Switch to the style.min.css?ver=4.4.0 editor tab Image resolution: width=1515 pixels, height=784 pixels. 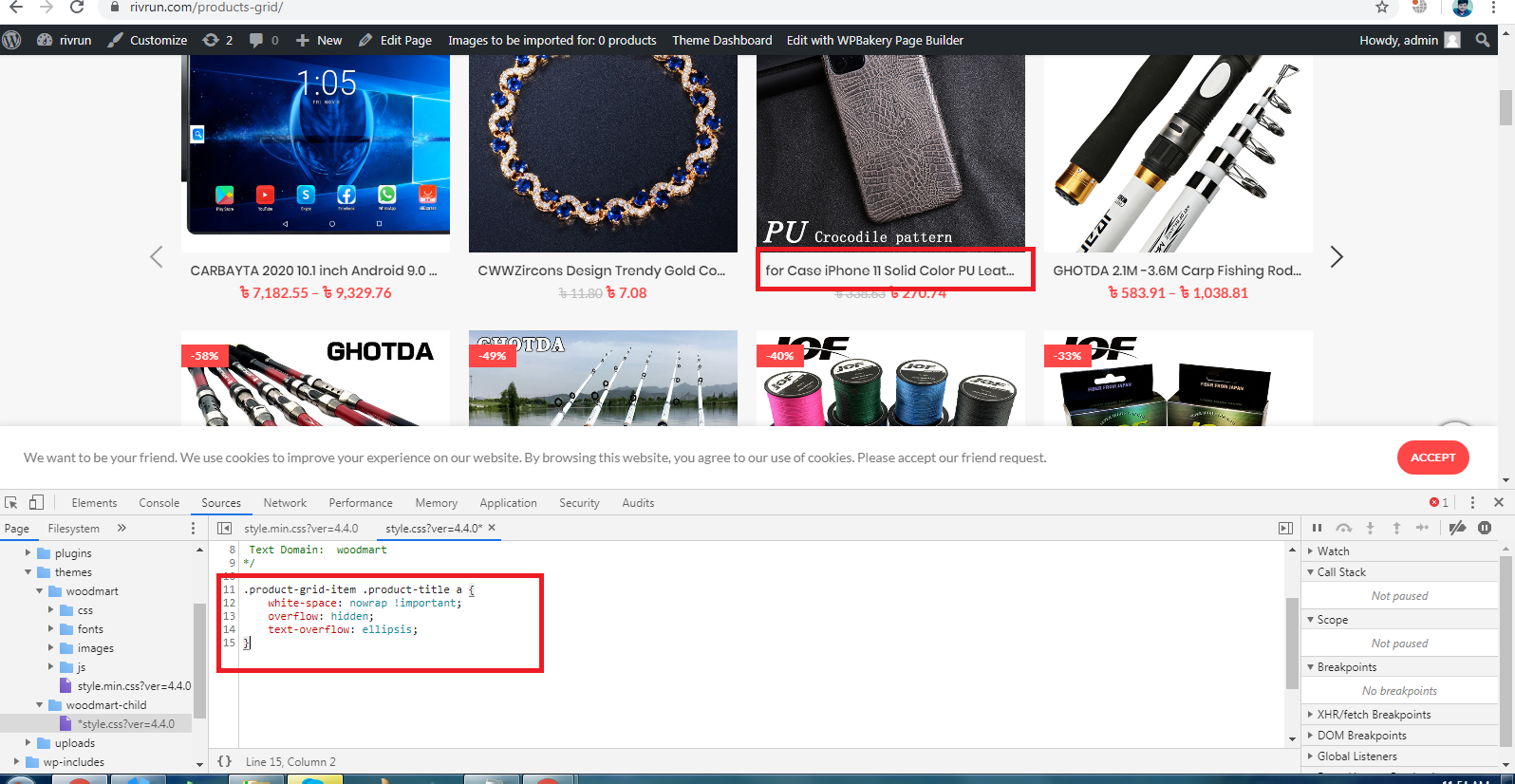coord(301,529)
